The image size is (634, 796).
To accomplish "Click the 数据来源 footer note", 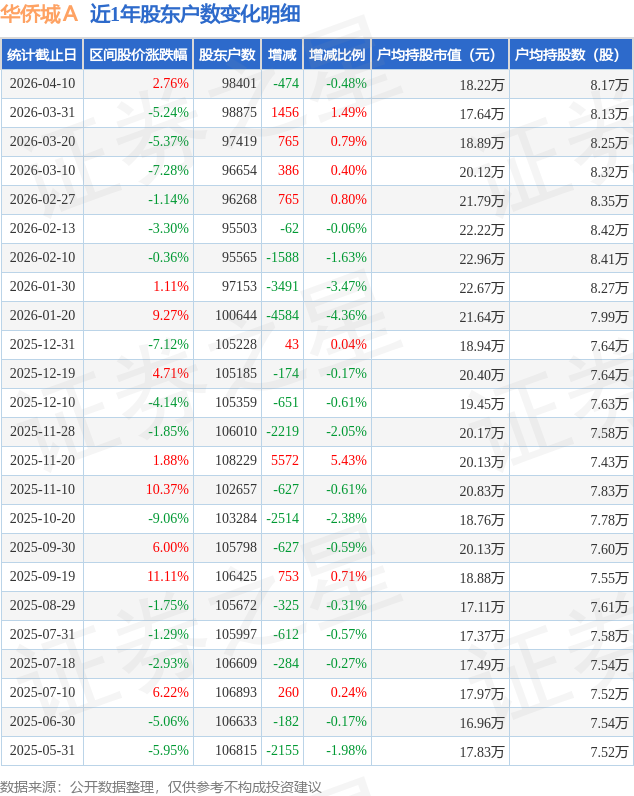I will click(161, 786).
